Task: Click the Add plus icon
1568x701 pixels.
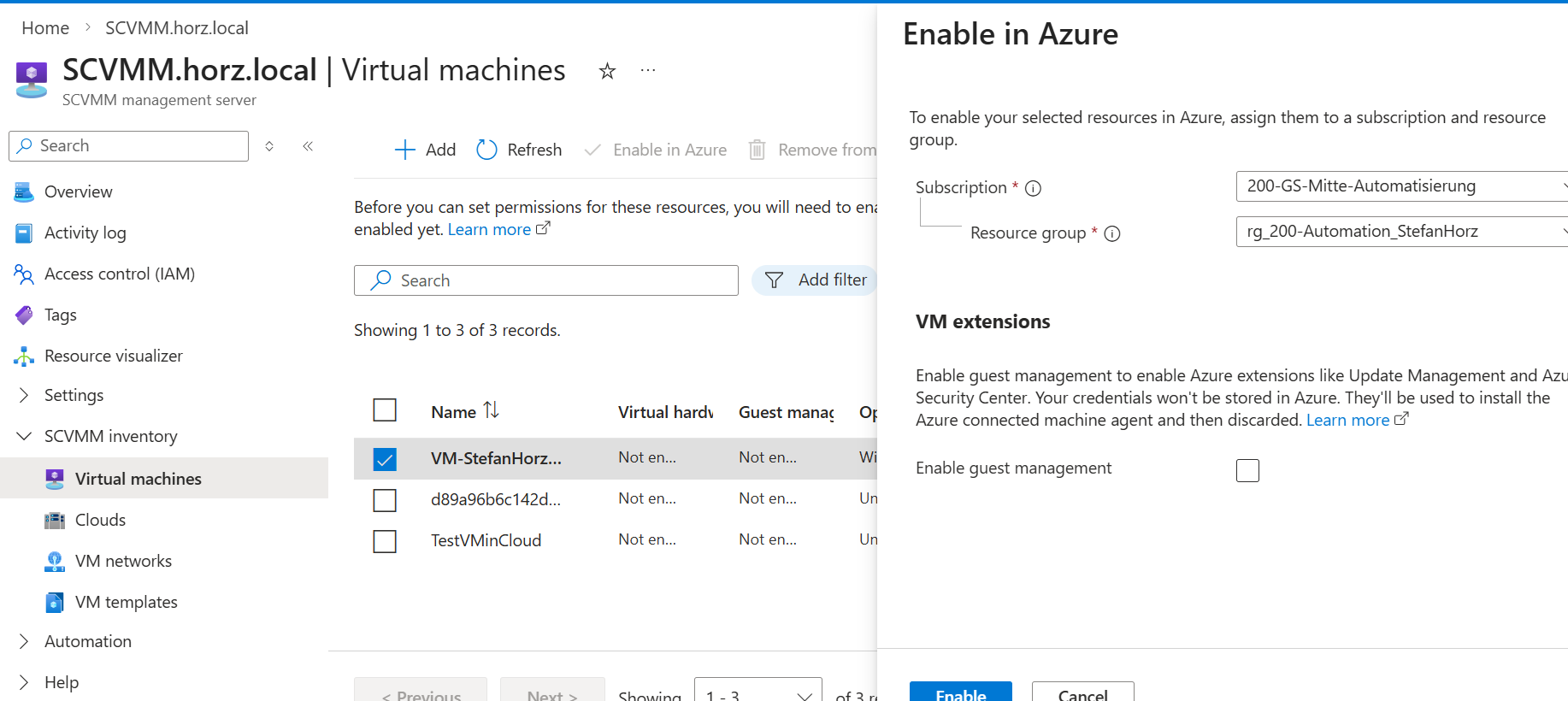Action: click(x=404, y=150)
